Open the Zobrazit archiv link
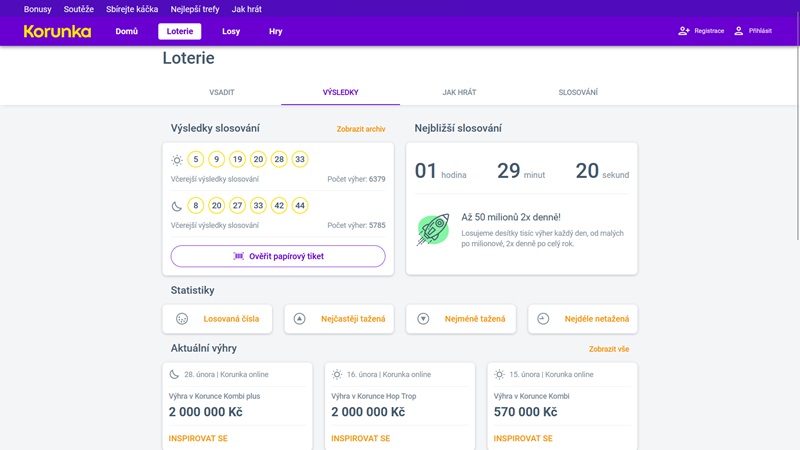 (361, 129)
